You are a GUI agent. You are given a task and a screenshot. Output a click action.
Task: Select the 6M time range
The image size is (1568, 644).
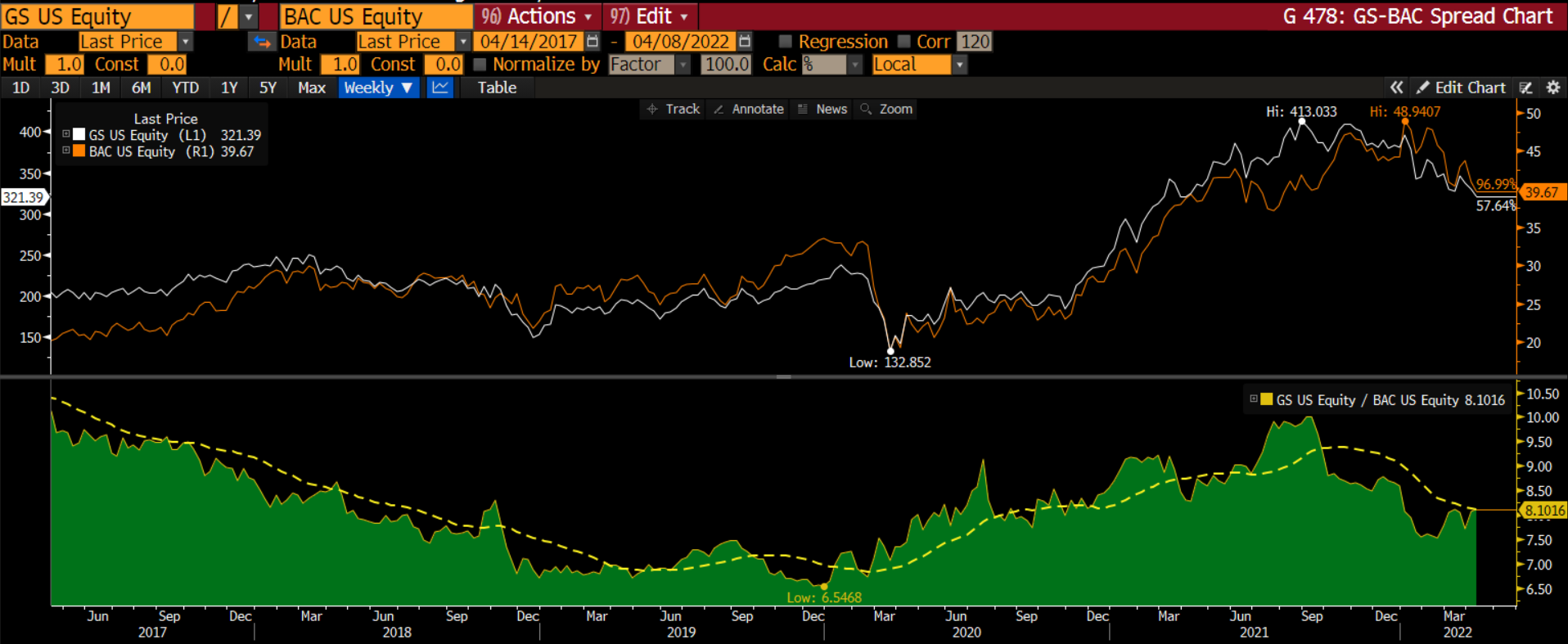(142, 88)
